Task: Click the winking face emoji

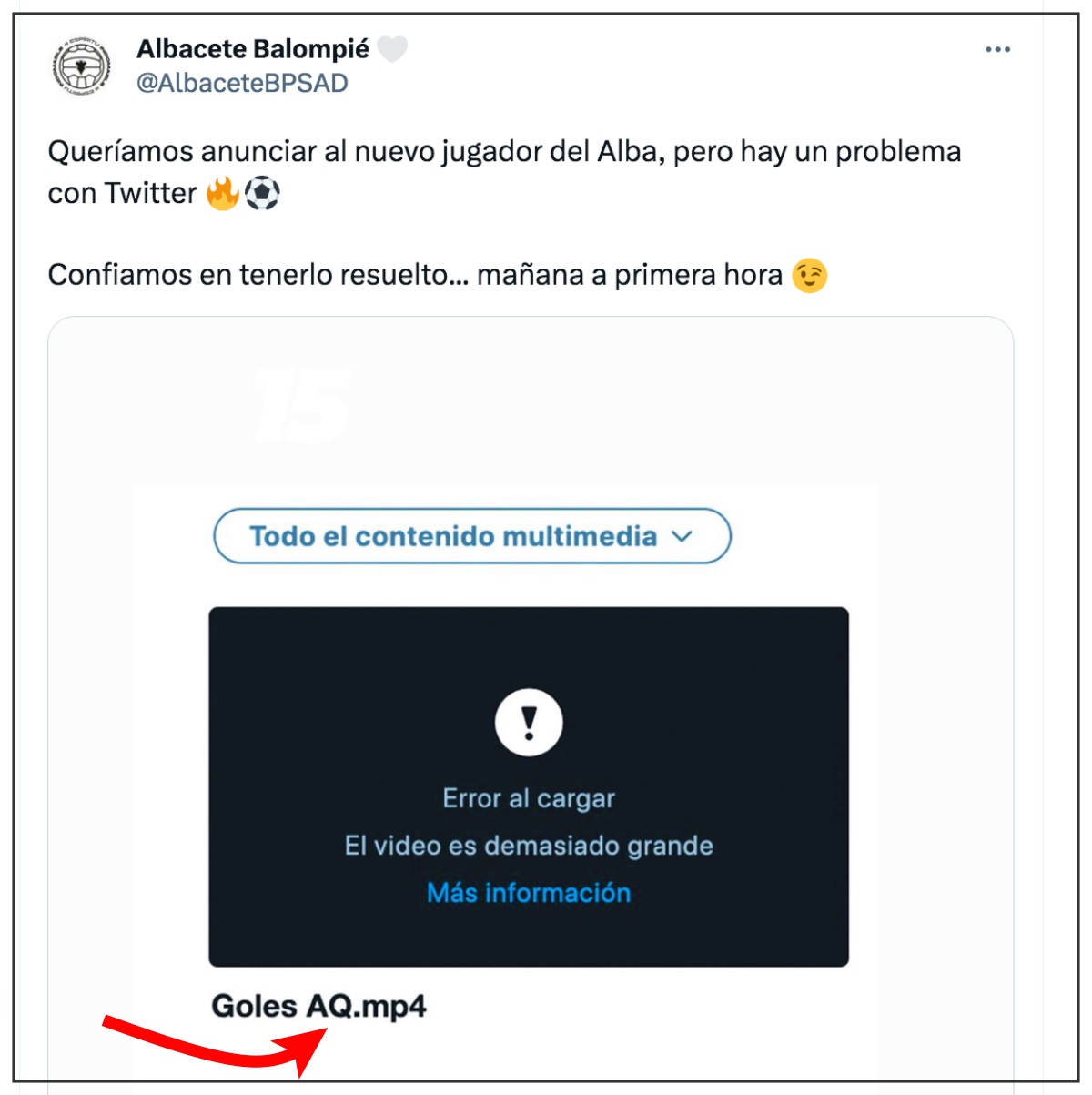Action: click(x=810, y=275)
